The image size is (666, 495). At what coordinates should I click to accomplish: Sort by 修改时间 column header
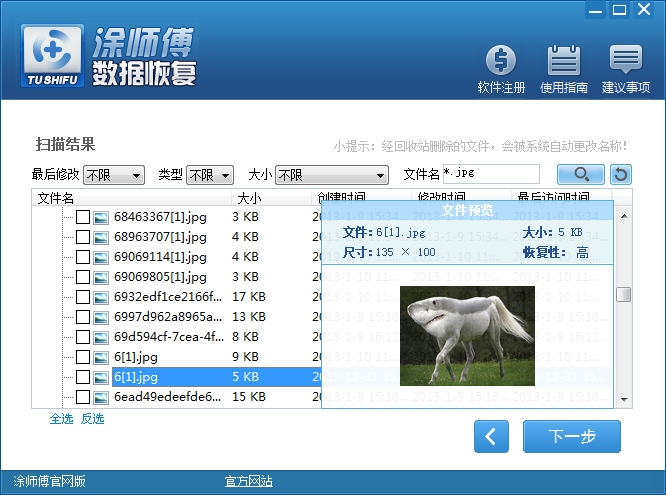[x=461, y=195]
